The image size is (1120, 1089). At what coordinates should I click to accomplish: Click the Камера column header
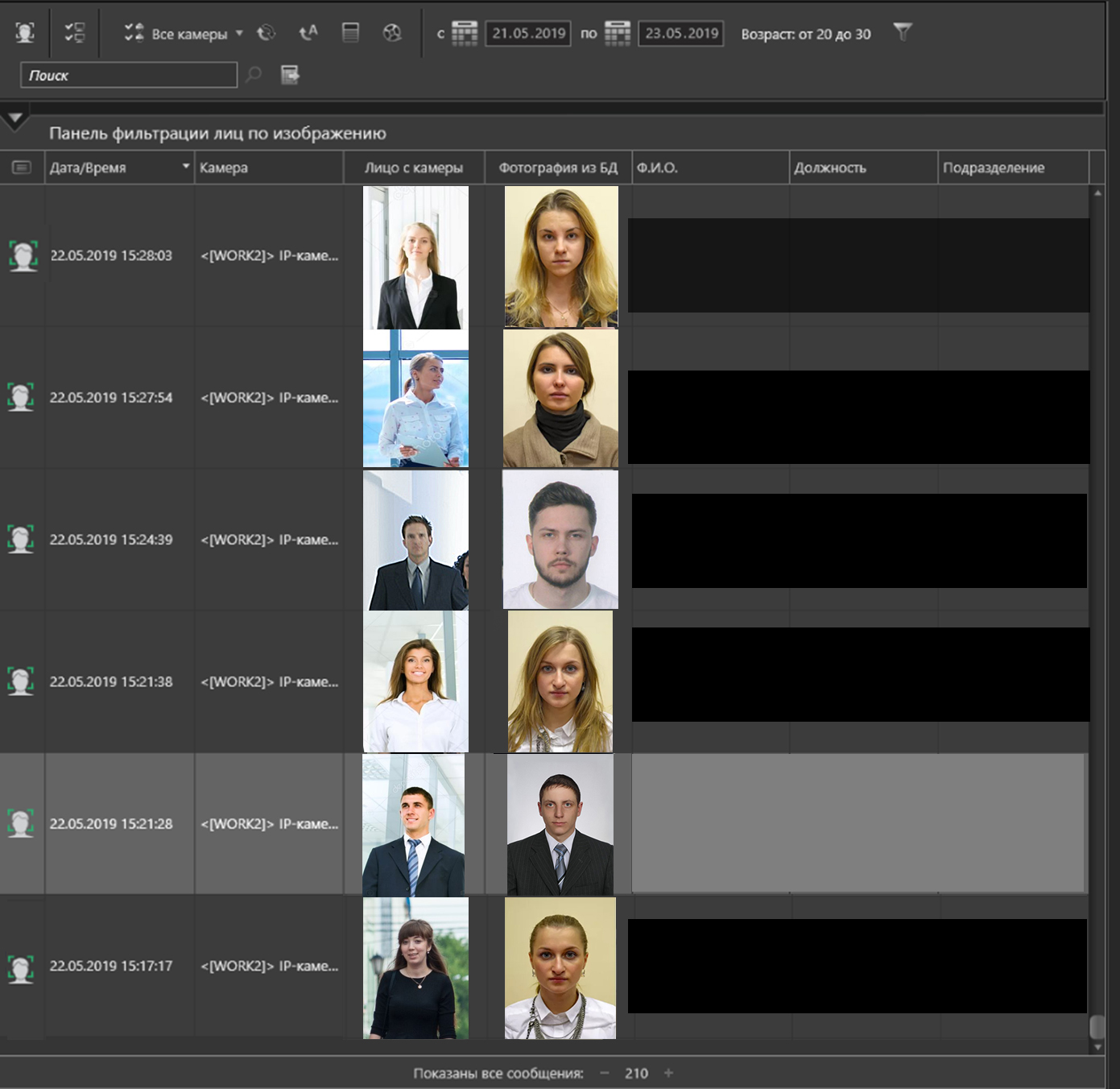[269, 168]
